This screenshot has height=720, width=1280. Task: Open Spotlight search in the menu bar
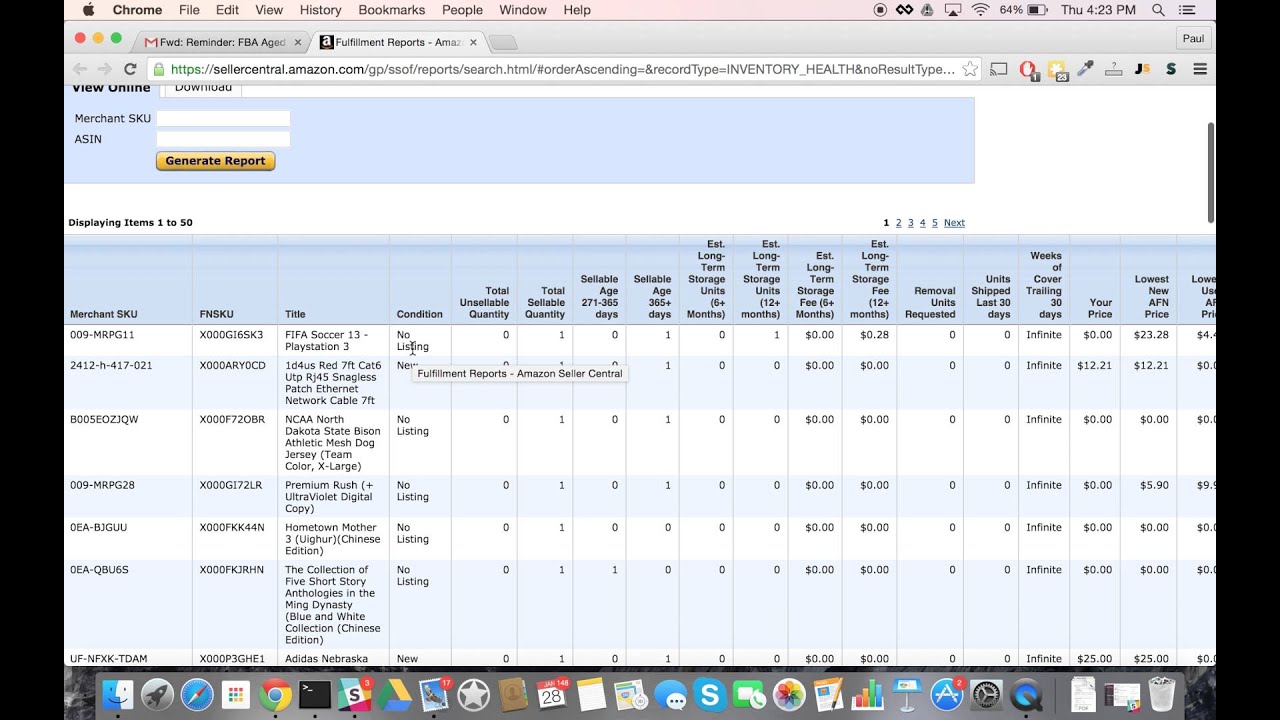pyautogui.click(x=1158, y=10)
